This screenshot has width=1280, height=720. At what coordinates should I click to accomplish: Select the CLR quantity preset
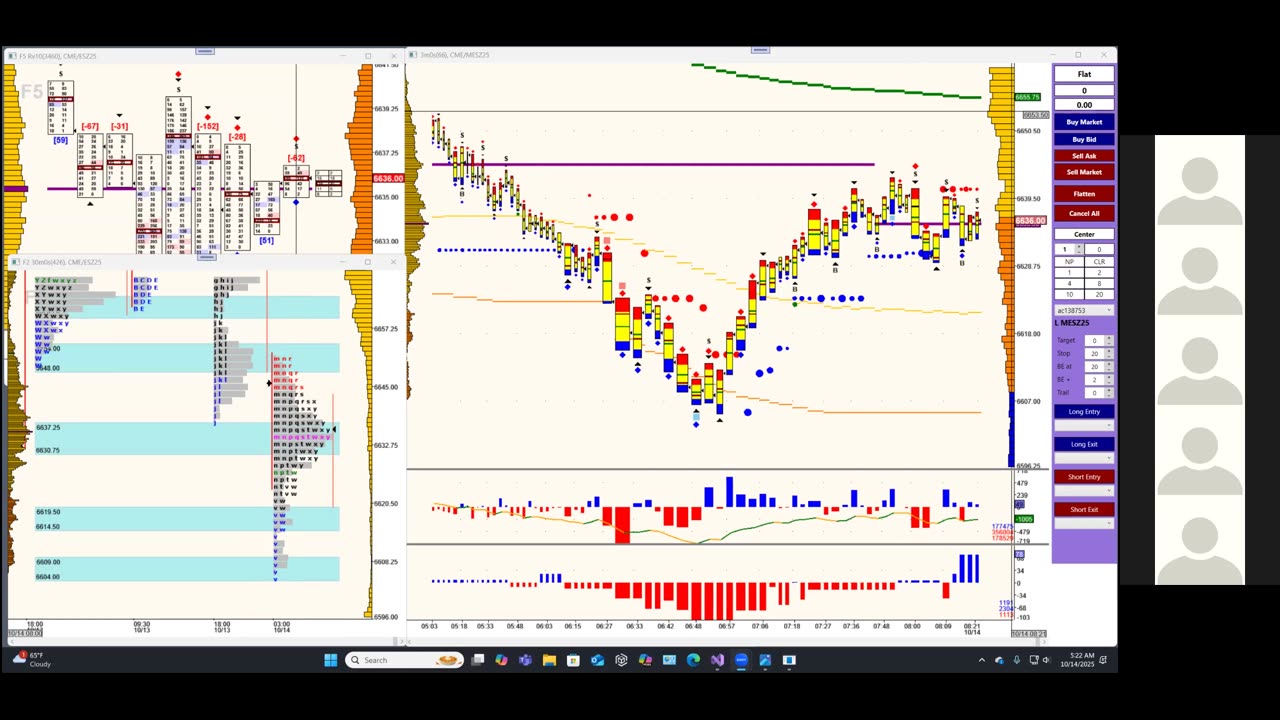click(x=1099, y=262)
